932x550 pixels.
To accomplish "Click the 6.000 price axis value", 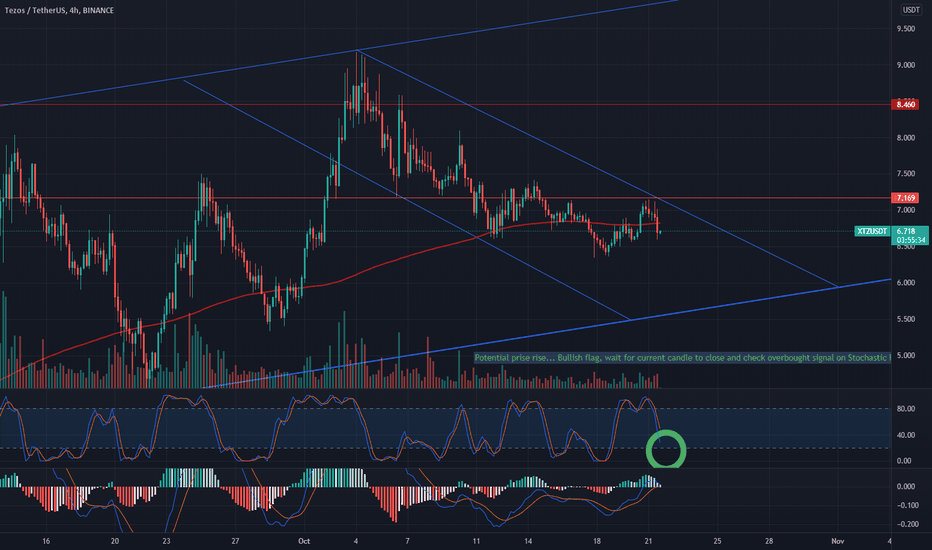I will [905, 283].
